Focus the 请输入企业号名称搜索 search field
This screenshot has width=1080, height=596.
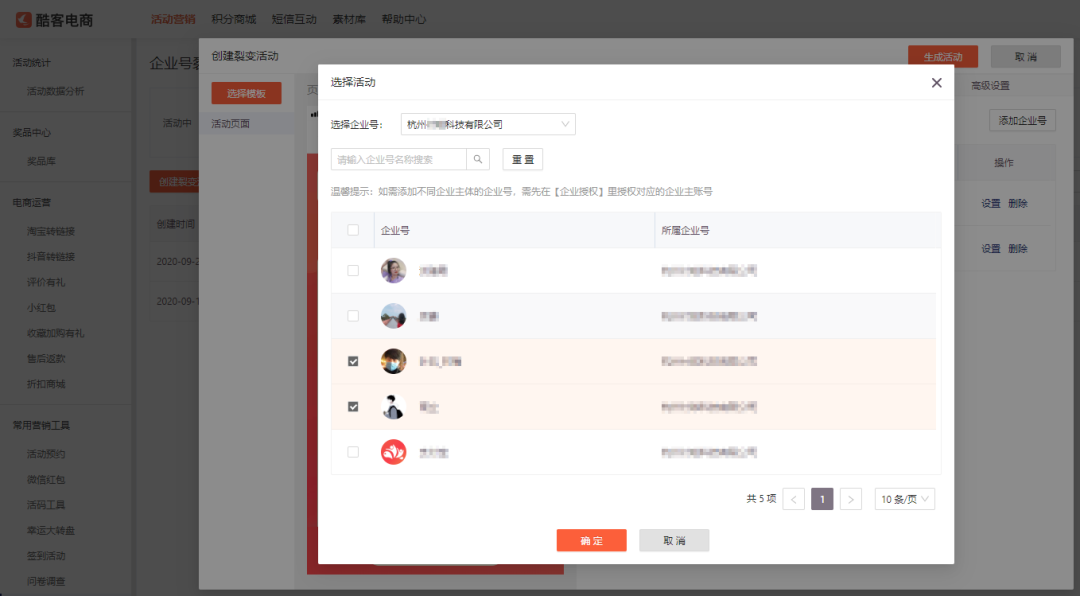(399, 159)
